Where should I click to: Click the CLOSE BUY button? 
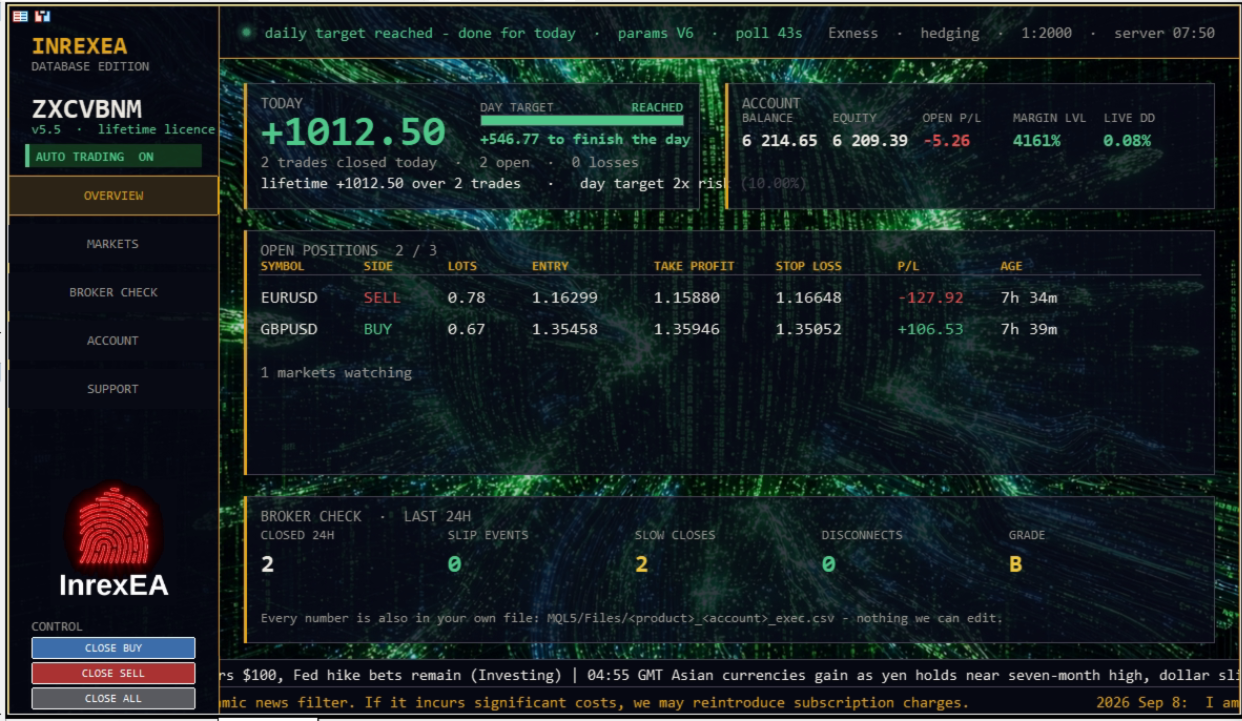[113, 648]
